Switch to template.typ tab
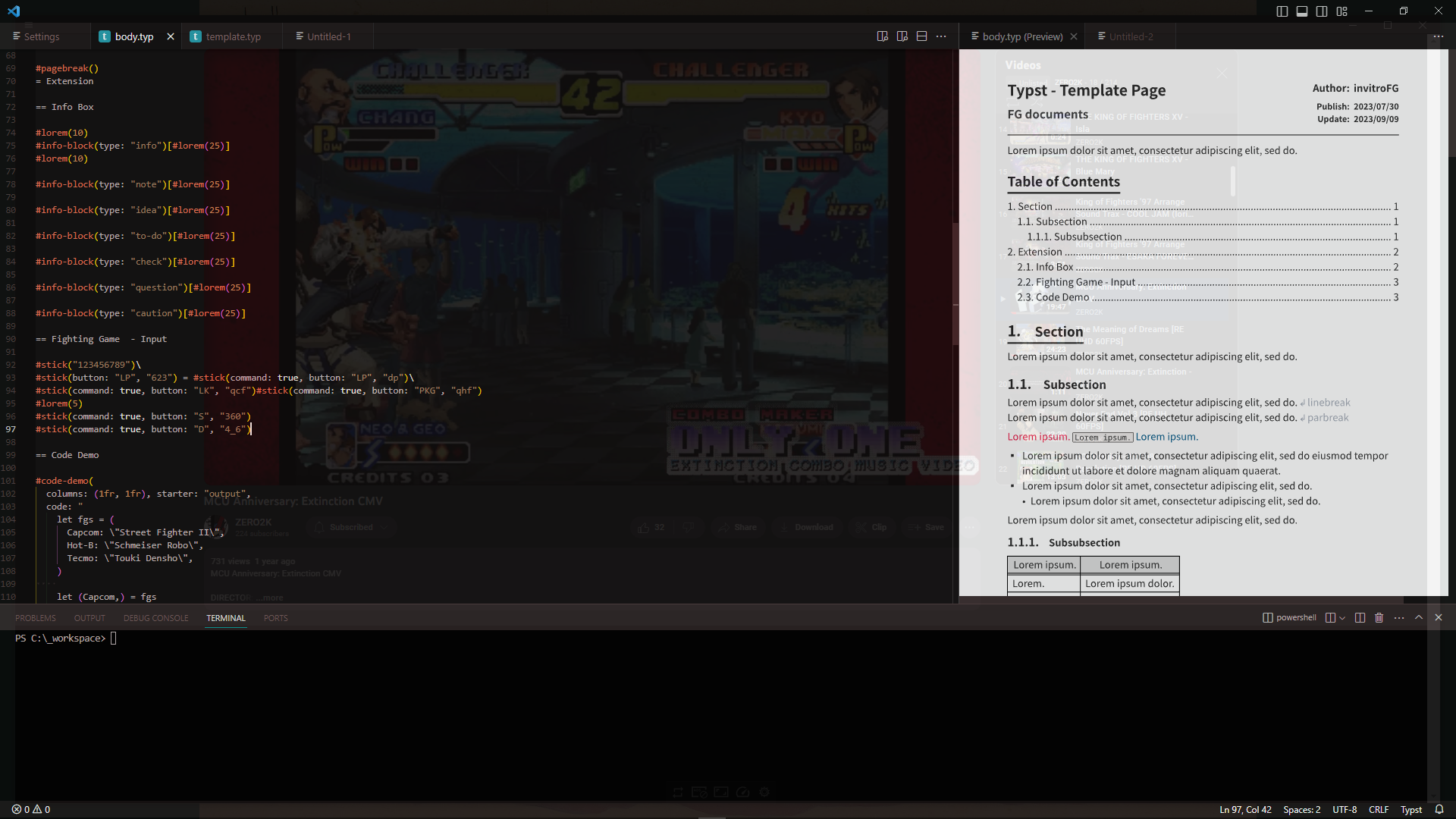Screen dimensions: 1456x819 pos(233,36)
